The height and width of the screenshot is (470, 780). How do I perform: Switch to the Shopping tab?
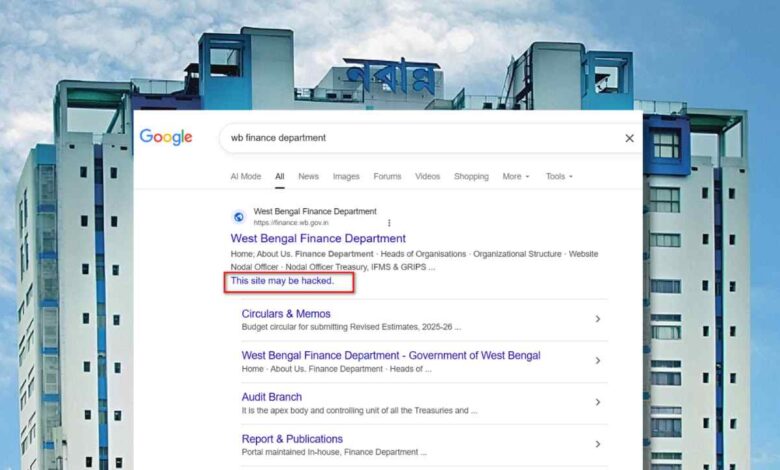click(x=471, y=177)
